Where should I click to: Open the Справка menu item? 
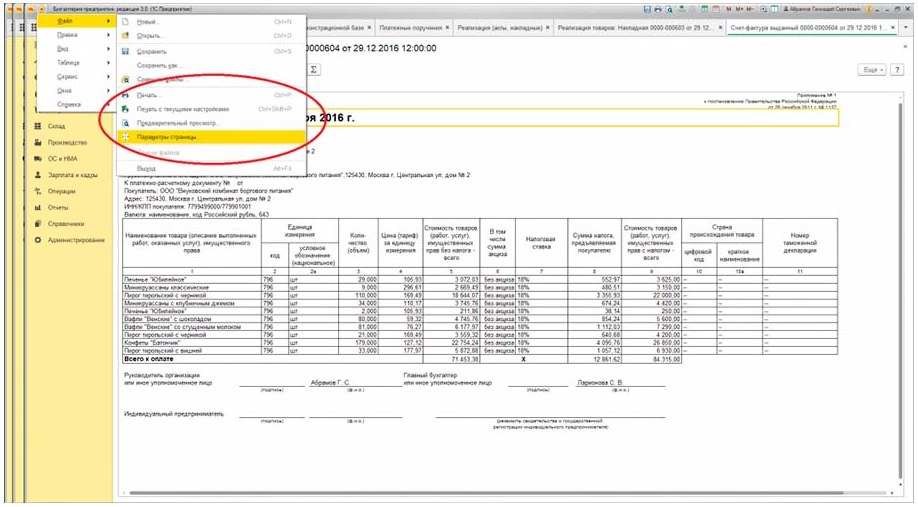pyautogui.click(x=74, y=105)
